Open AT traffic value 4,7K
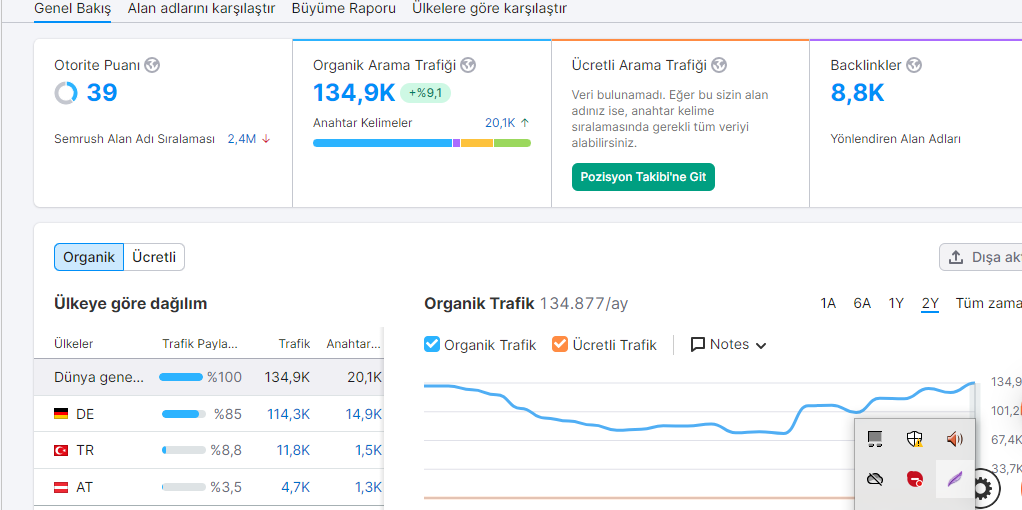Image resolution: width=1022 pixels, height=510 pixels. coord(296,487)
